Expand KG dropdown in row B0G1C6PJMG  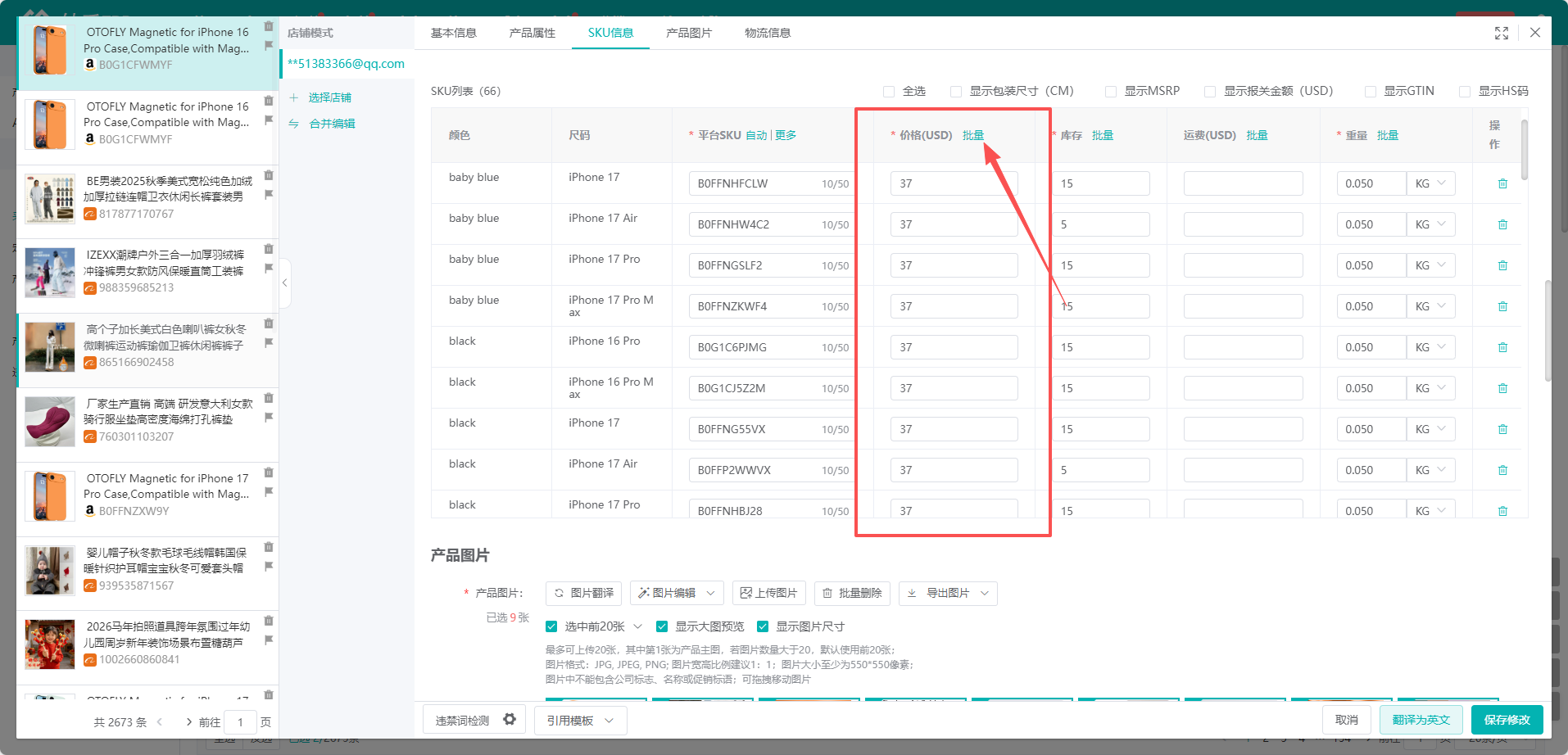tap(1430, 347)
